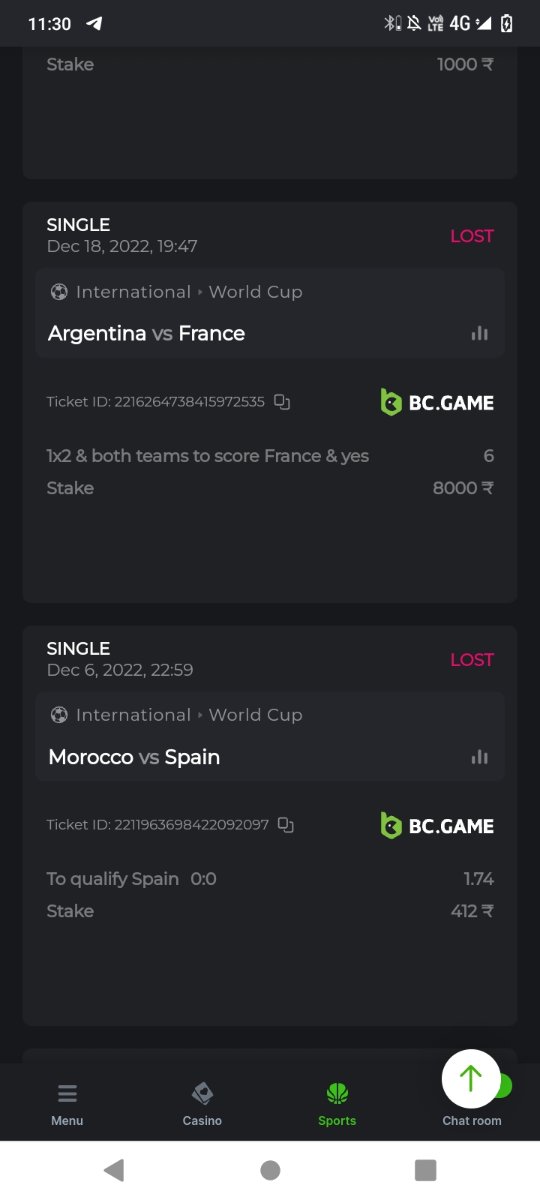Screen dimensions: 540x1200
Task: Tap the green scroll-to-top arrow button
Action: coord(471,1078)
